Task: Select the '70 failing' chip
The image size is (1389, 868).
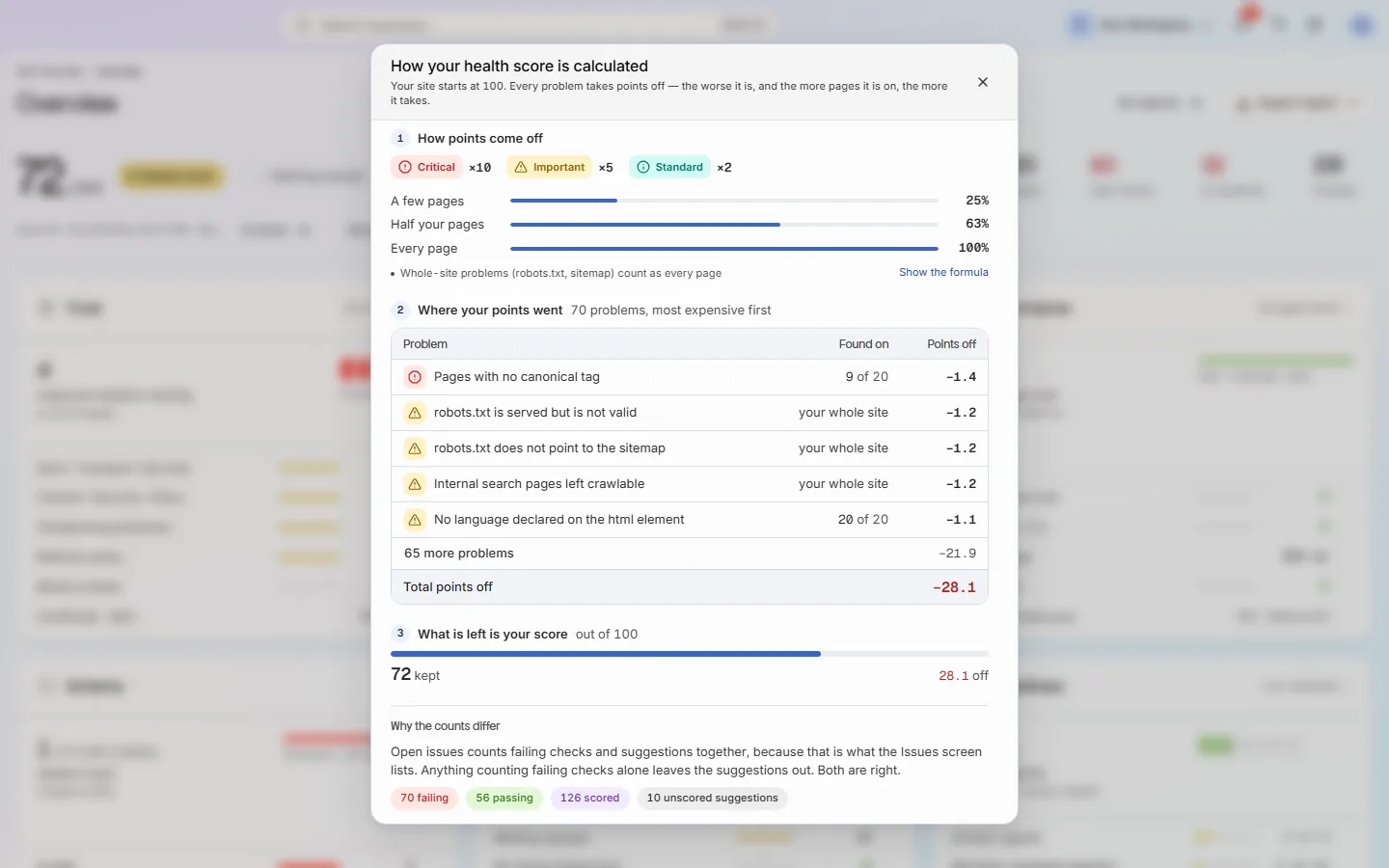Action: click(424, 799)
